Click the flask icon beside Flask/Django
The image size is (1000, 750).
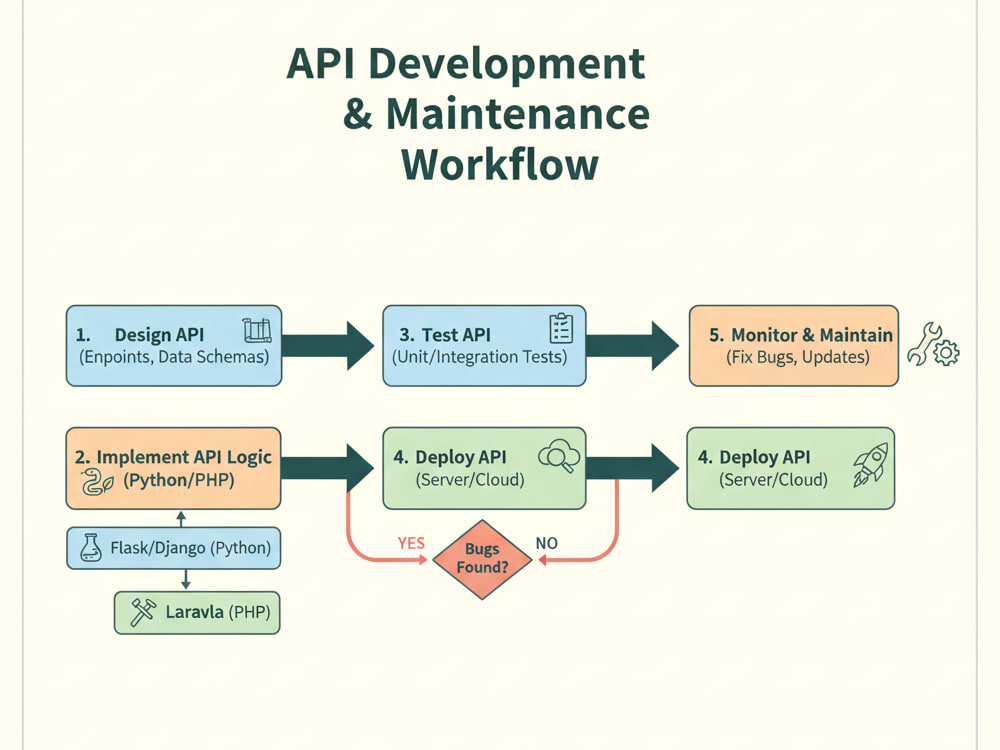coord(91,547)
